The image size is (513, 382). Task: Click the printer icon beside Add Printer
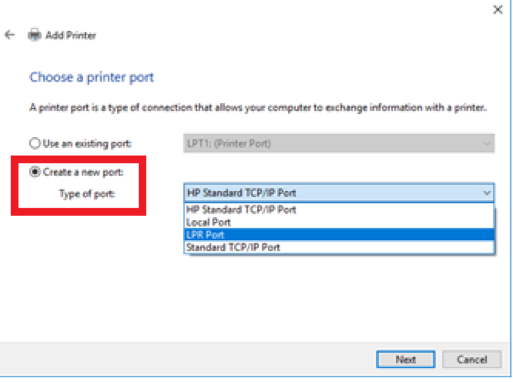click(x=34, y=35)
